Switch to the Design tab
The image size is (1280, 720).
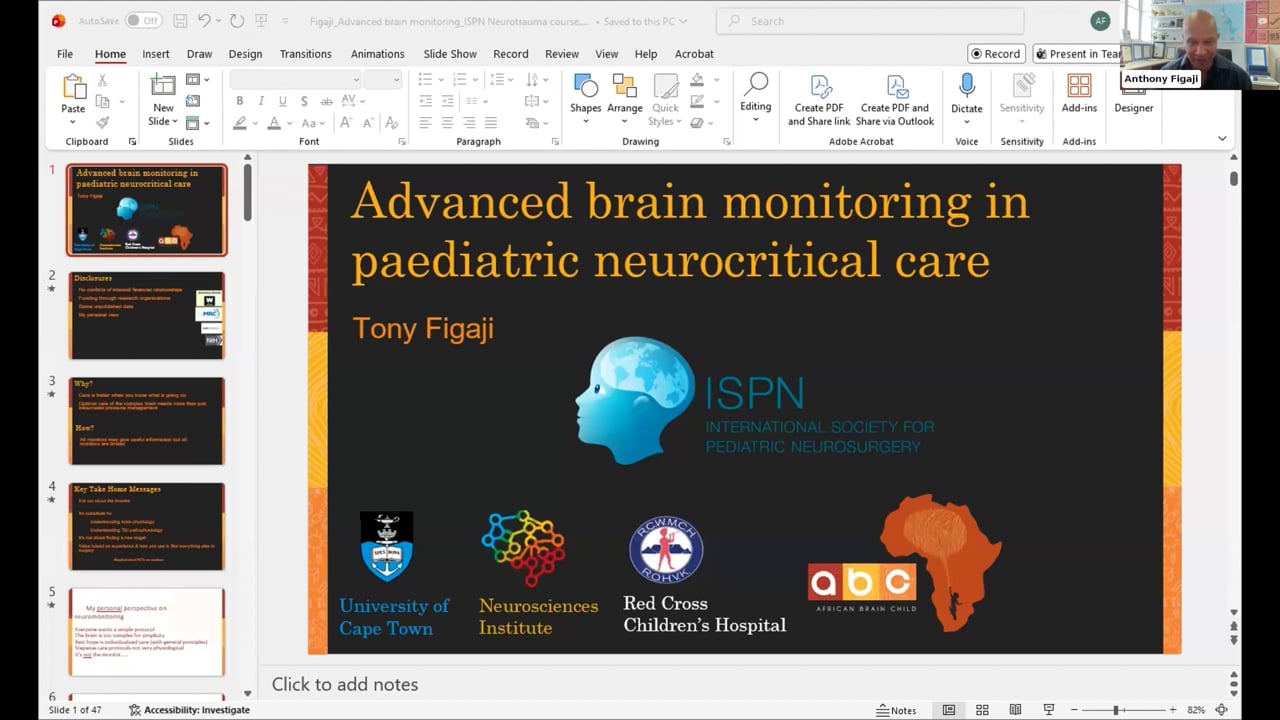pos(245,54)
